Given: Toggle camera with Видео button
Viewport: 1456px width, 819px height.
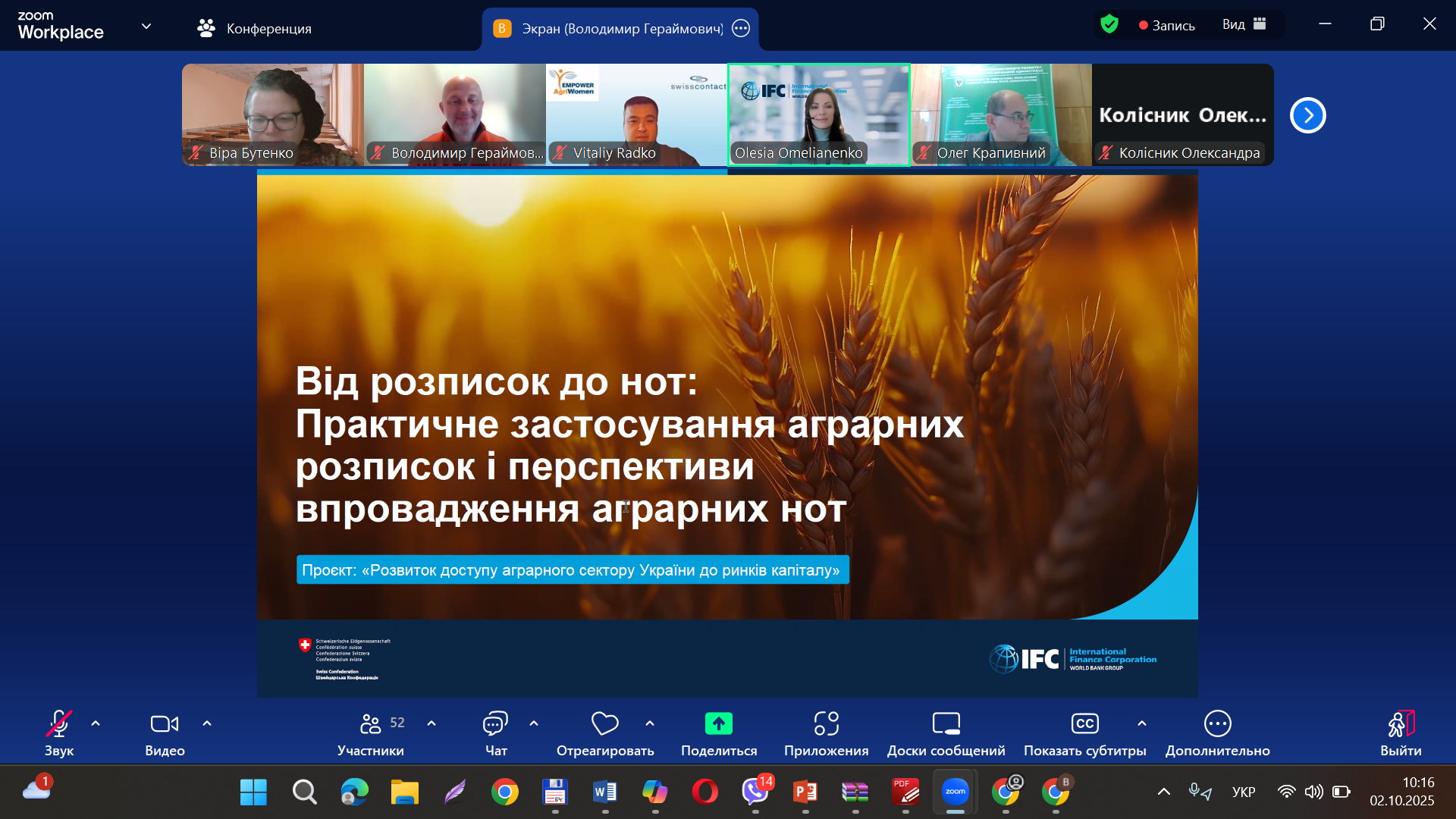Looking at the screenshot, I should coord(165,733).
